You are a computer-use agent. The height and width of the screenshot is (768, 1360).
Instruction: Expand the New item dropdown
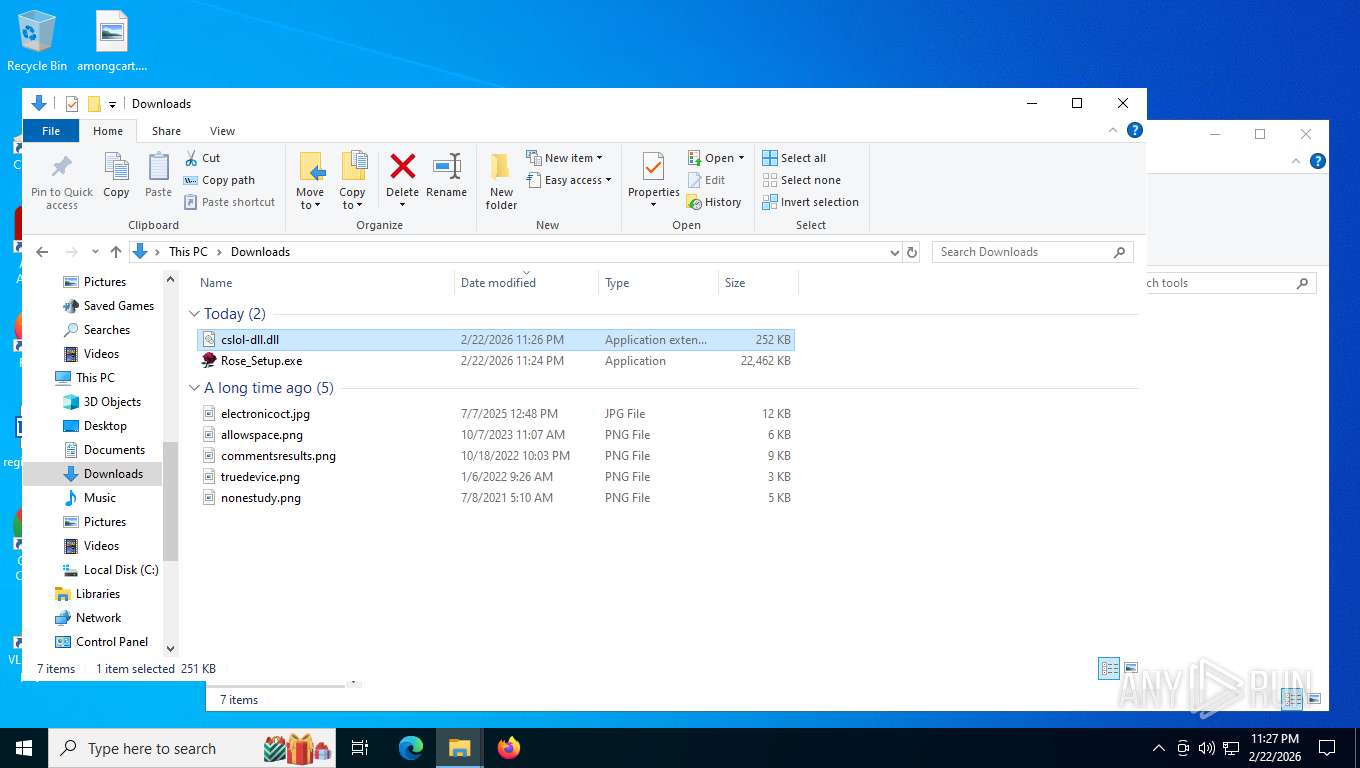(565, 158)
